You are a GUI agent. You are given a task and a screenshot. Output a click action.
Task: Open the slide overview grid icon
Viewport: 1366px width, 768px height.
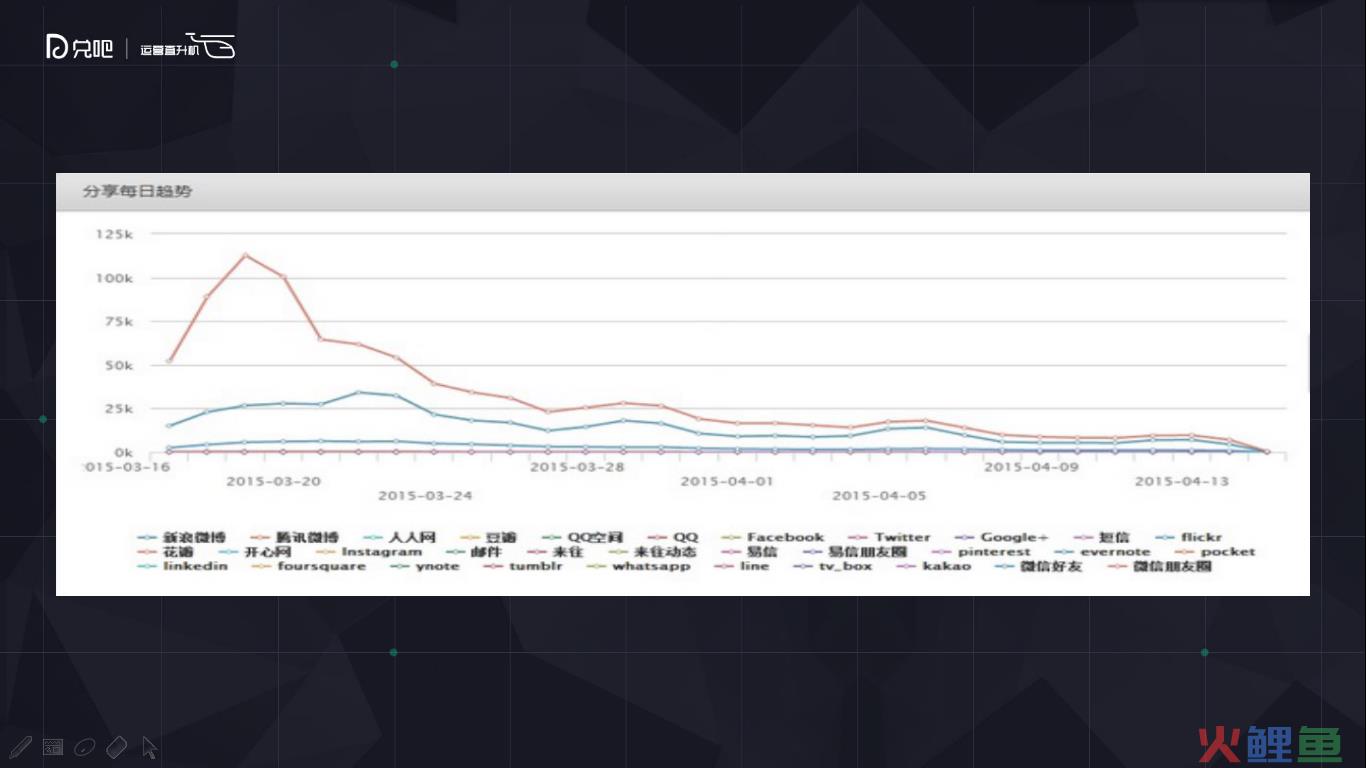point(53,747)
